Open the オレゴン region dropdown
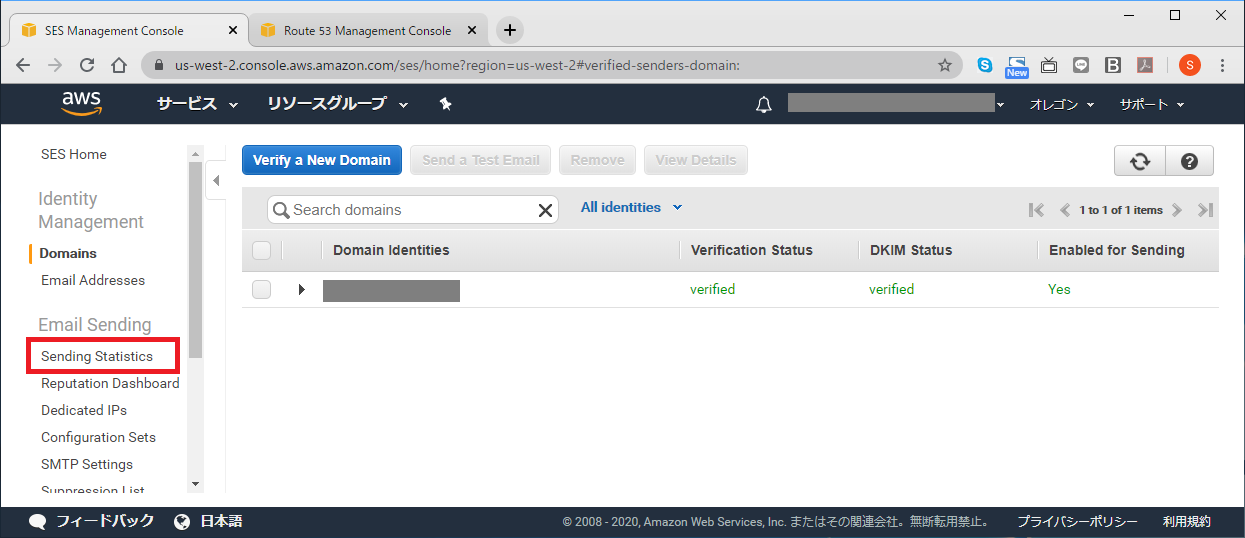Image resolution: width=1245 pixels, height=538 pixels. tap(1062, 105)
